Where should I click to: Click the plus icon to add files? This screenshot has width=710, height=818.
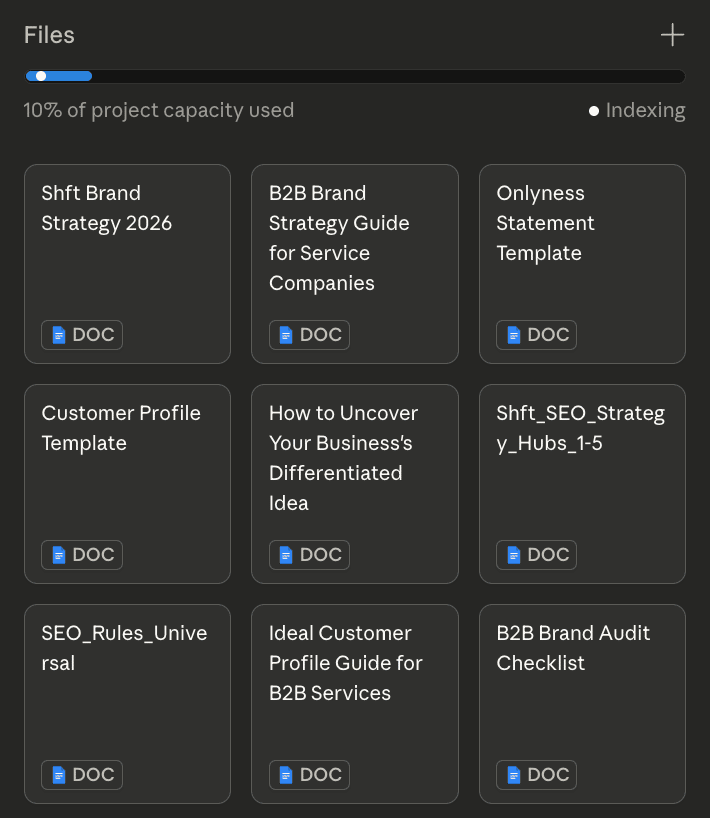pos(672,35)
